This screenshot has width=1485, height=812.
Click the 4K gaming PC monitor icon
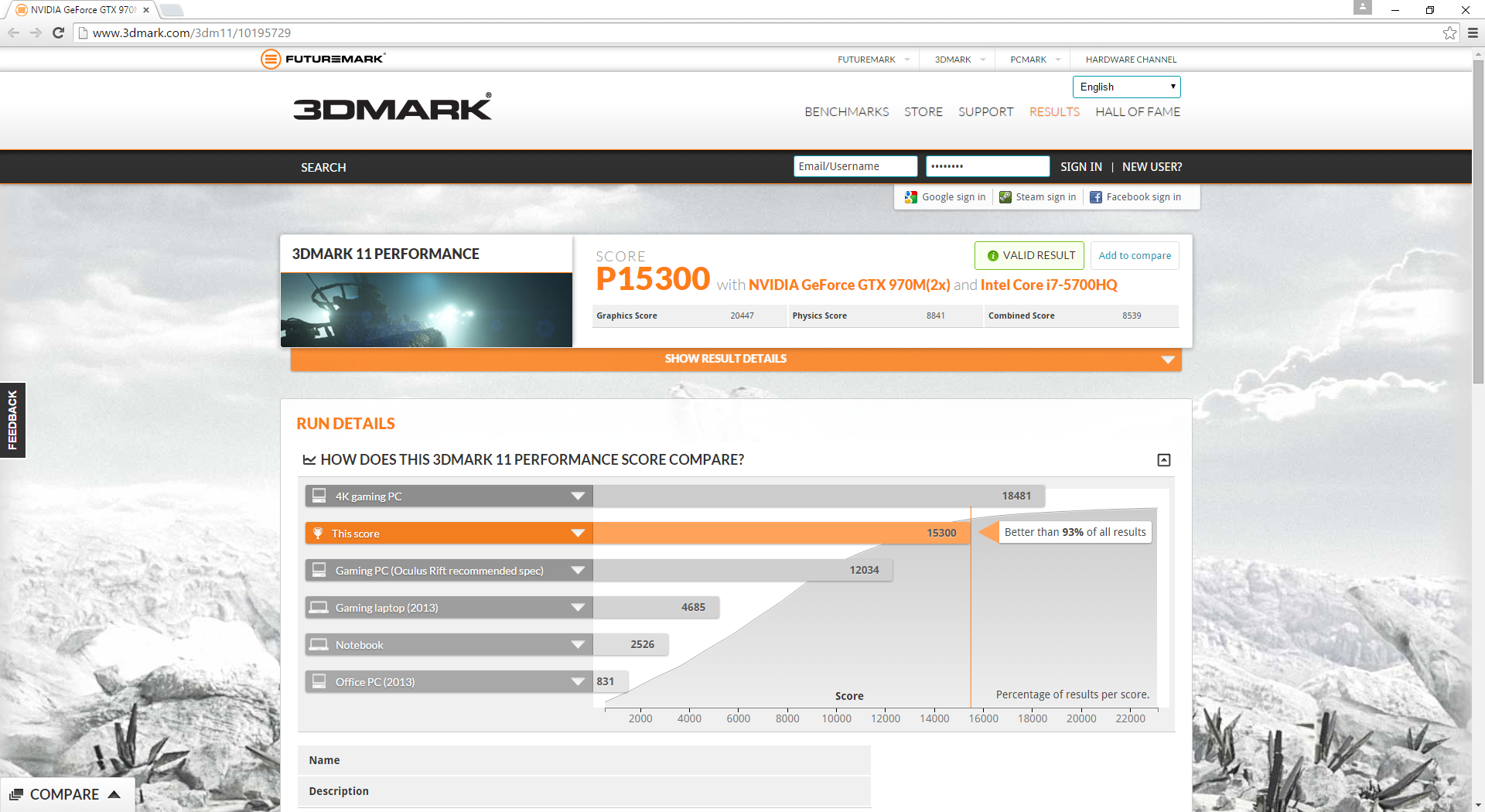pyautogui.click(x=319, y=496)
